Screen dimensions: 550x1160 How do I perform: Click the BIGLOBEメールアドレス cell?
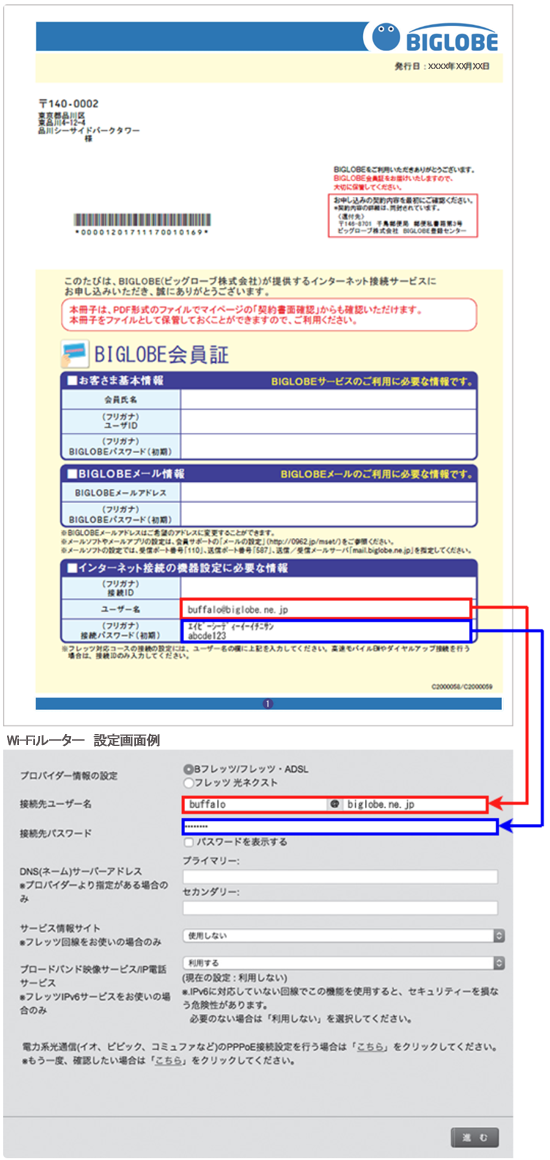(x=122, y=491)
